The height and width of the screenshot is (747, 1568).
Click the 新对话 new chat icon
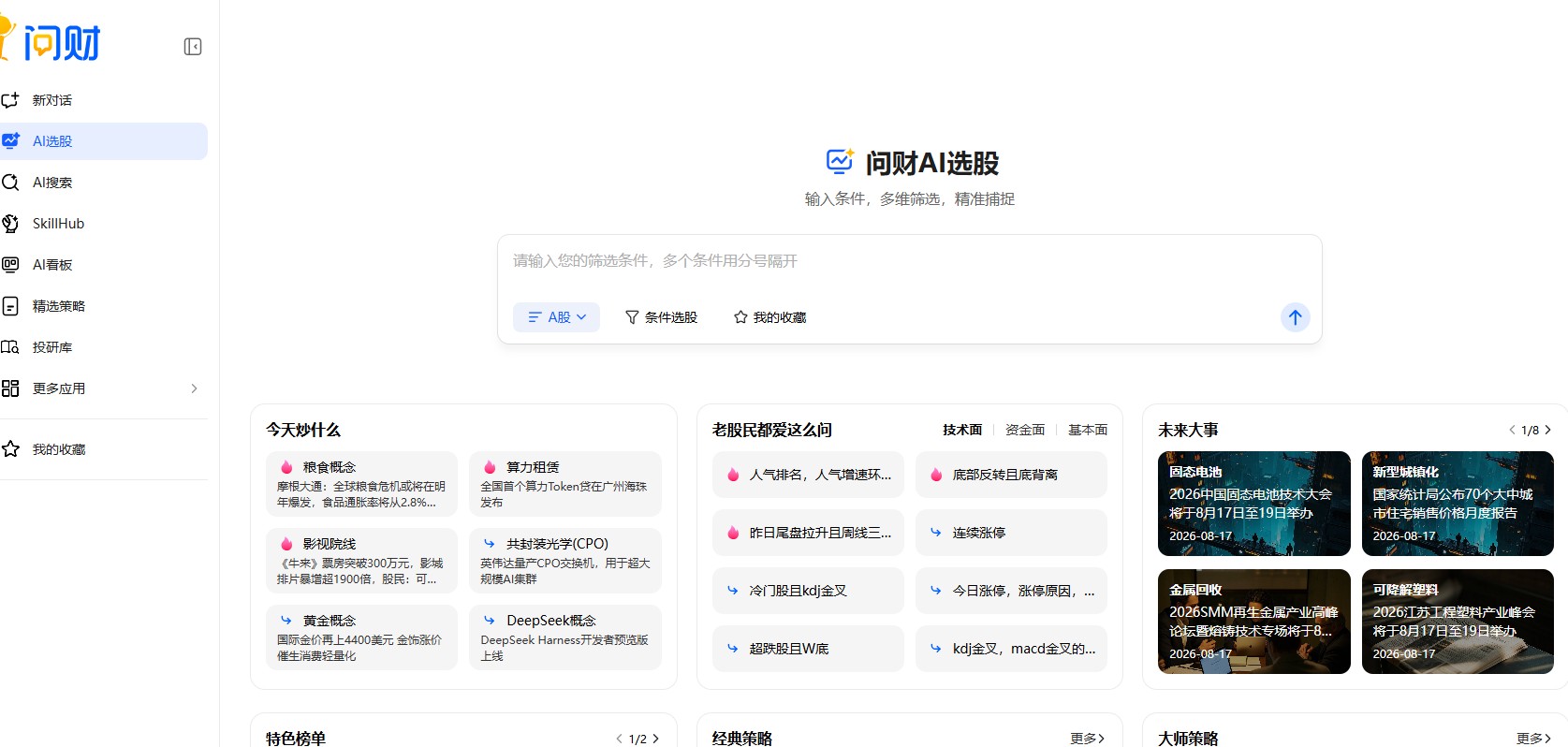10,100
